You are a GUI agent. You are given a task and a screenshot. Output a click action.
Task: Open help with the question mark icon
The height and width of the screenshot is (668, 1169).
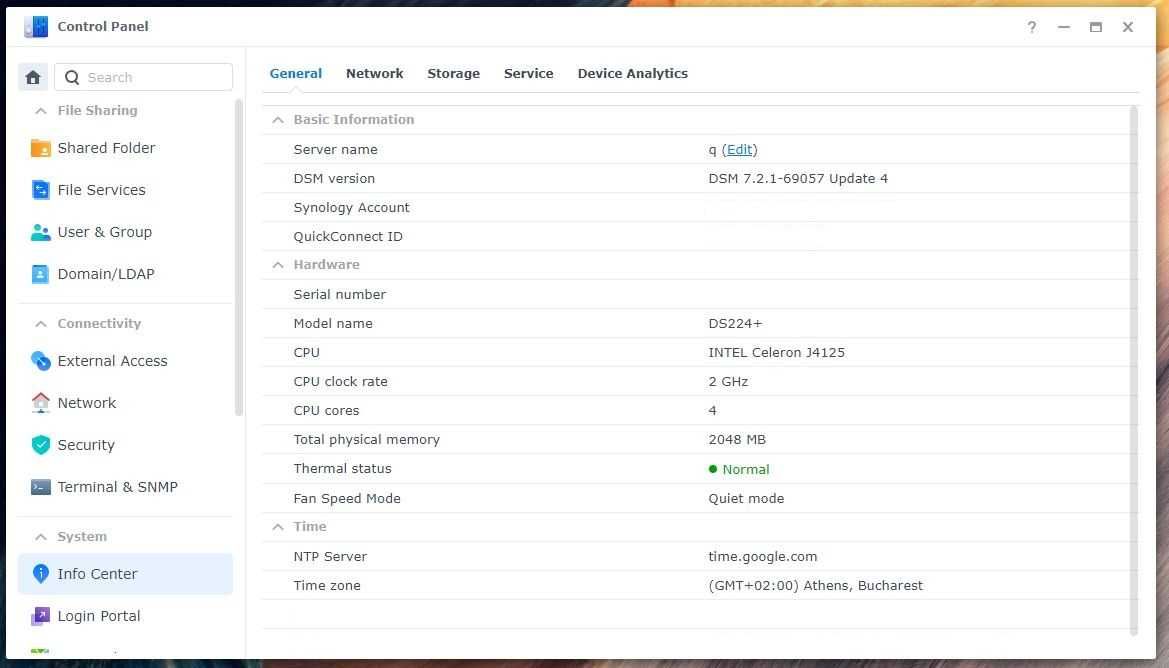(x=1032, y=27)
